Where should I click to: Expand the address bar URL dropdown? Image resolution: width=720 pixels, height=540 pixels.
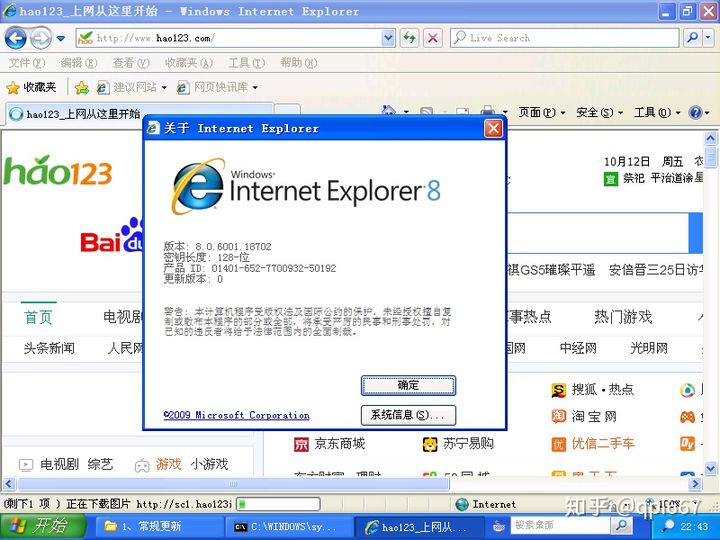click(x=388, y=38)
